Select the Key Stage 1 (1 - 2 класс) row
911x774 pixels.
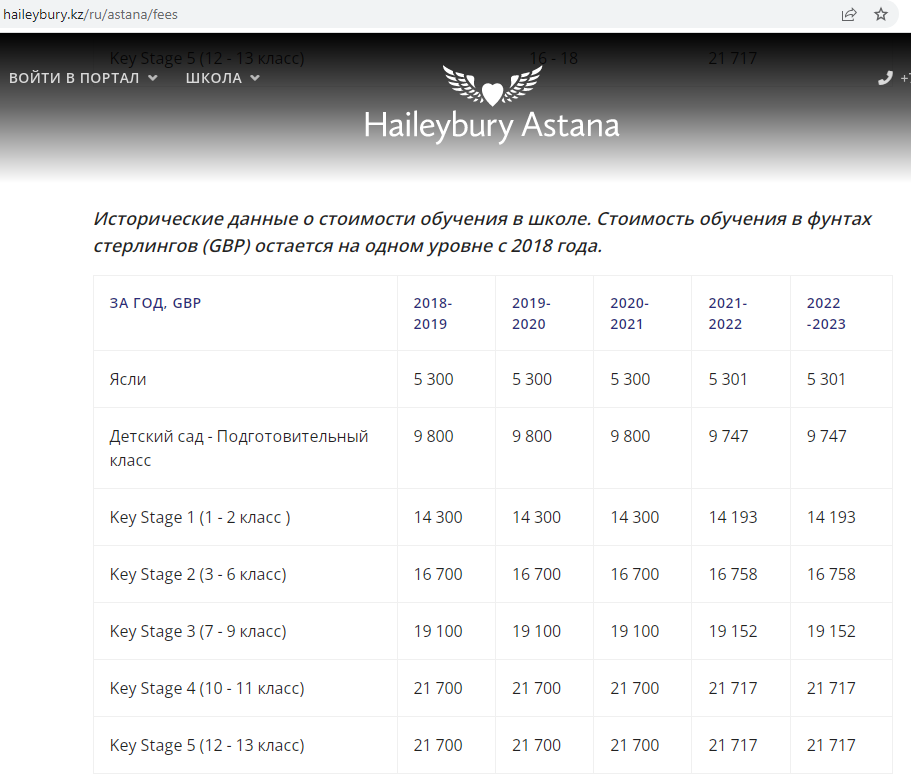click(x=200, y=517)
